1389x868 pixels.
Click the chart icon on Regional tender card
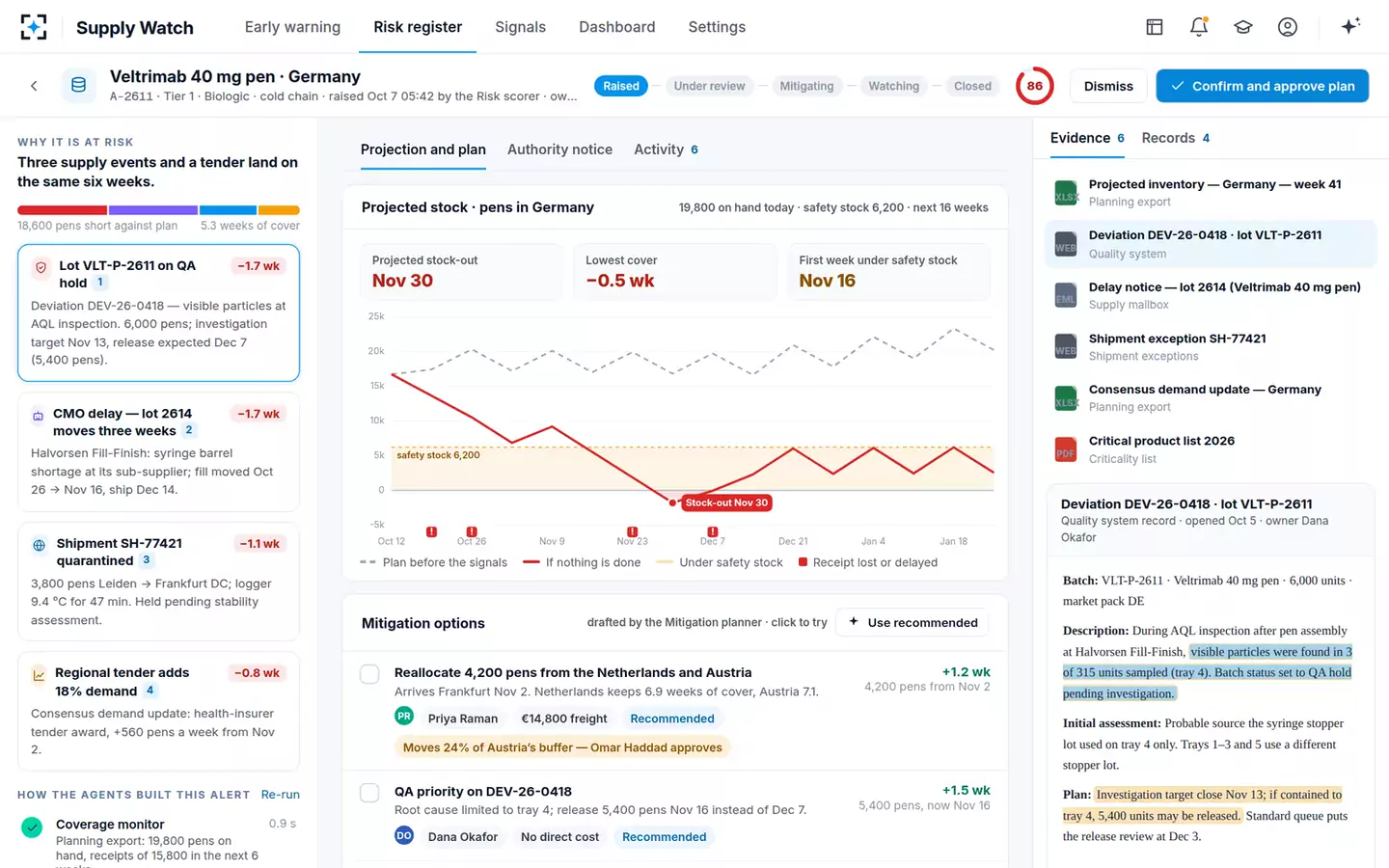(40, 675)
